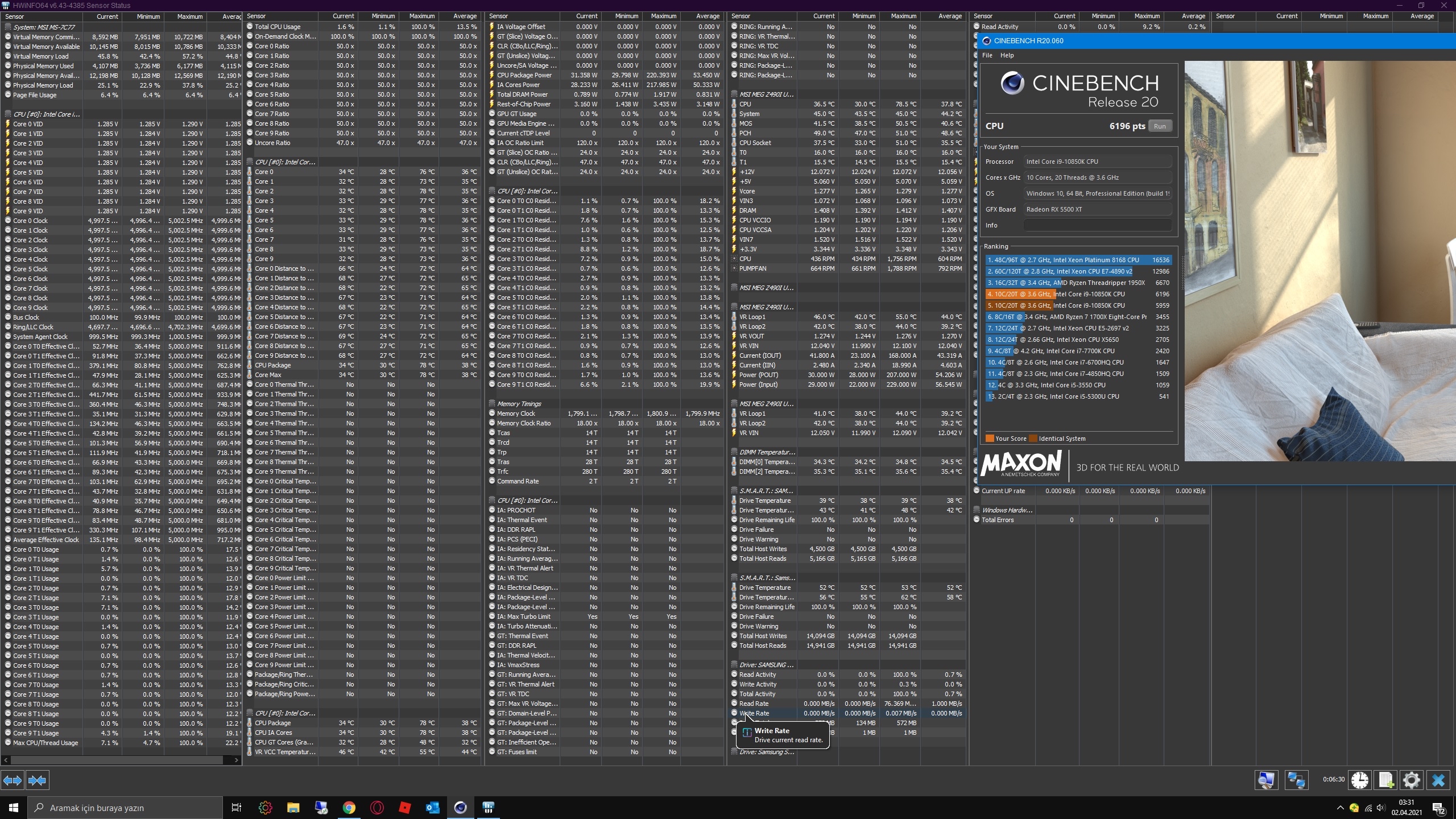This screenshot has height=819, width=1456.
Task: Select ranking entry Ryzen Threadripper 1950X
Action: click(x=1078, y=283)
